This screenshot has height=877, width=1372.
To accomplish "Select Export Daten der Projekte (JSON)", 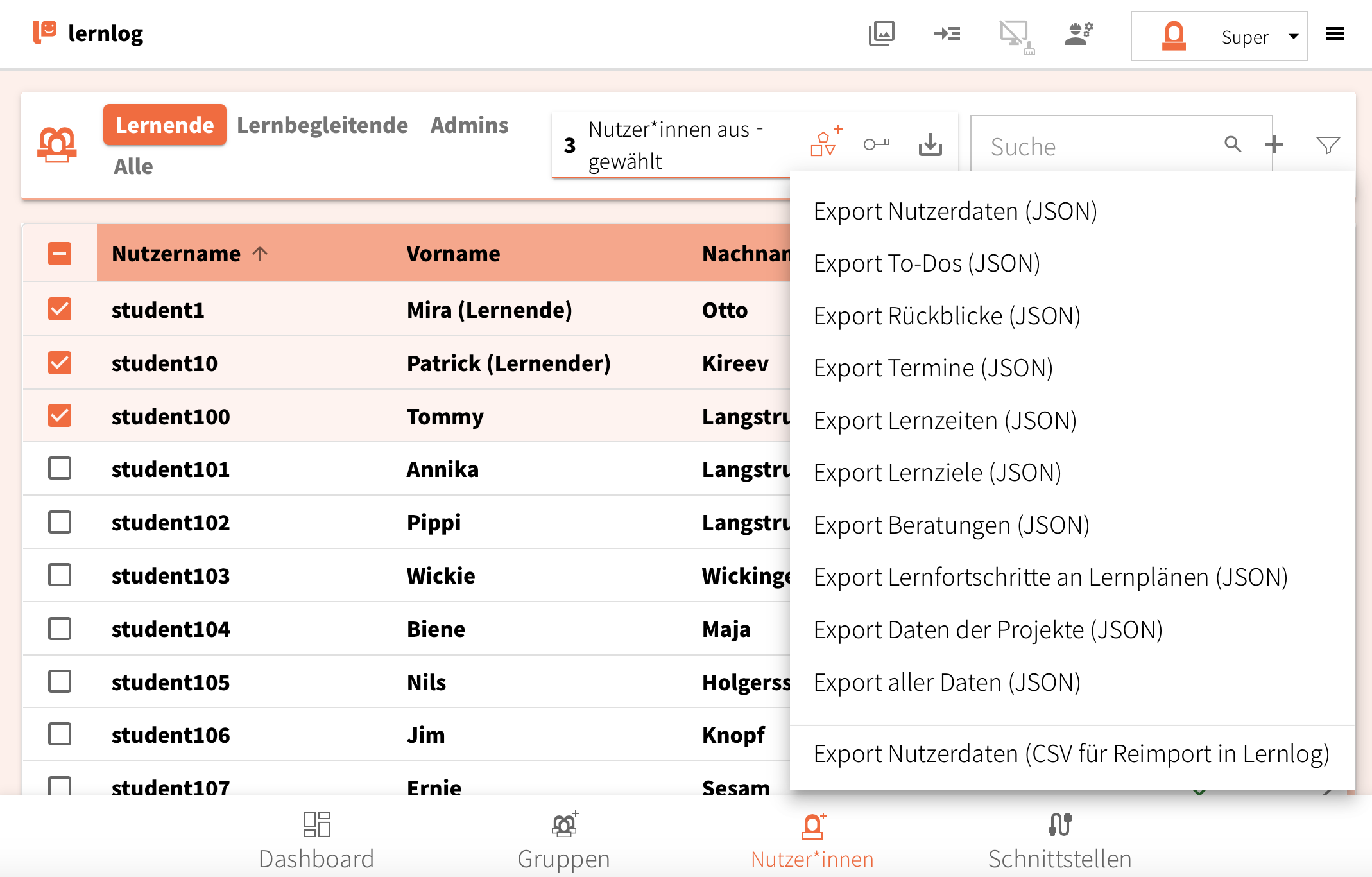I will click(1072, 630).
